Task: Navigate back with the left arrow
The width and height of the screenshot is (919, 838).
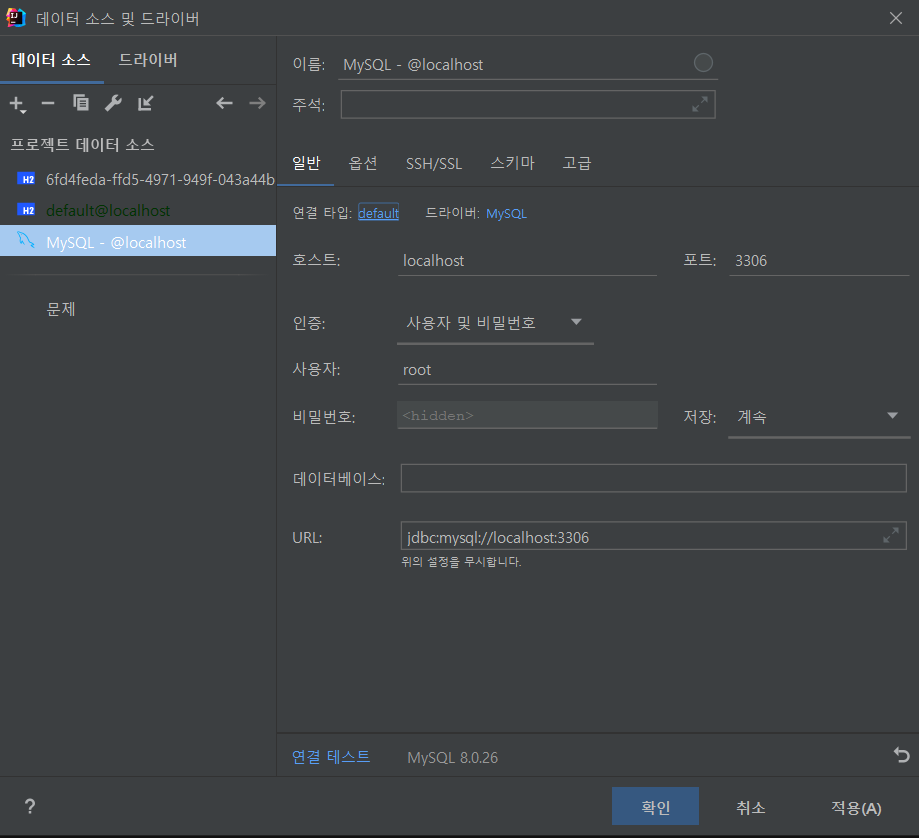Action: point(224,103)
